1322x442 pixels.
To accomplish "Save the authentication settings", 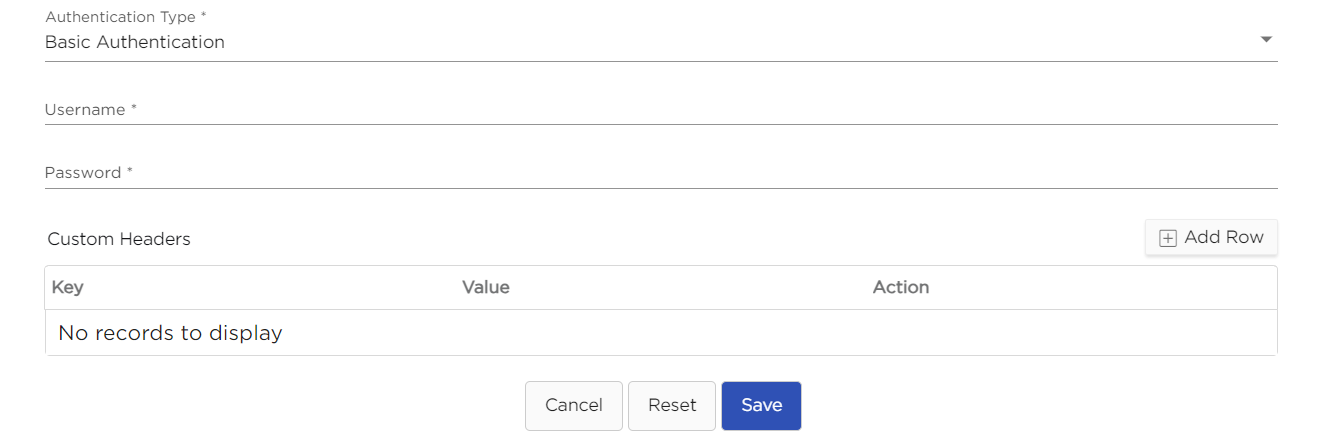I will point(761,405).
